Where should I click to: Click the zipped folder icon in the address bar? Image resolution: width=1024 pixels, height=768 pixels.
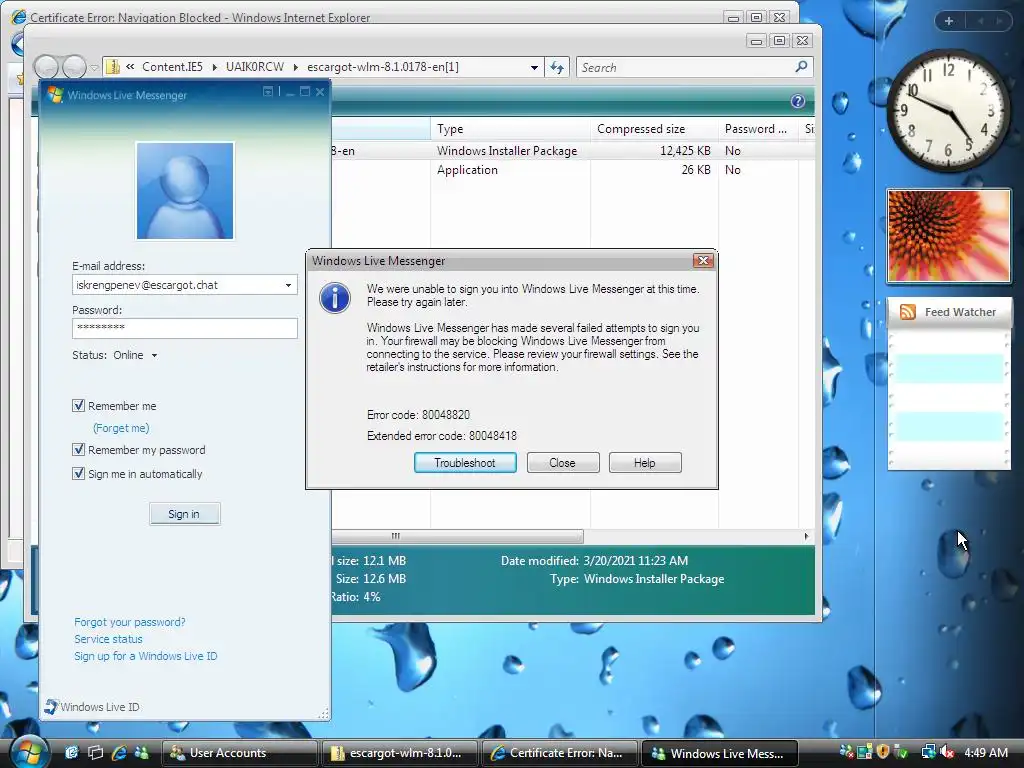tap(113, 67)
